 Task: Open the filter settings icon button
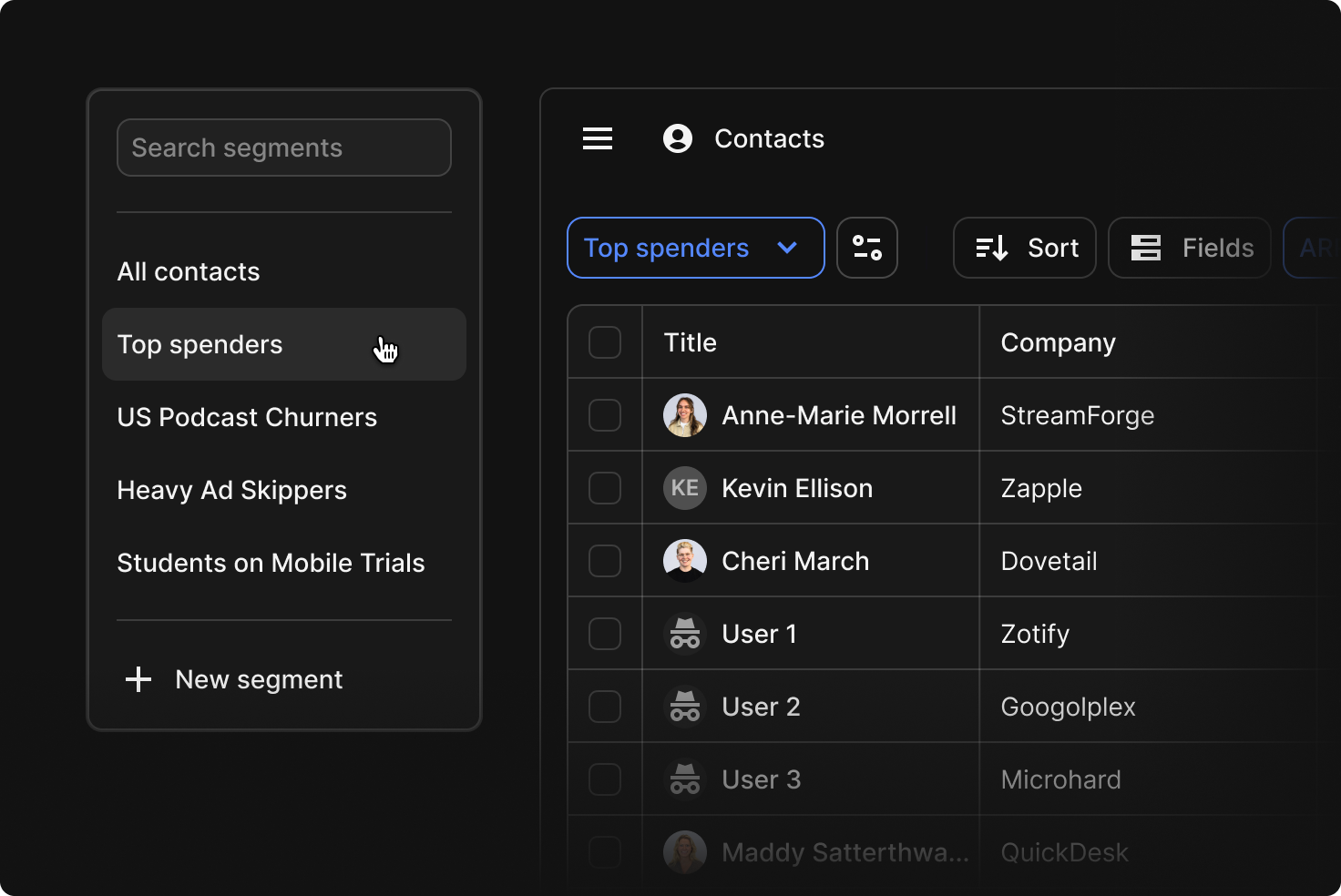(x=866, y=248)
